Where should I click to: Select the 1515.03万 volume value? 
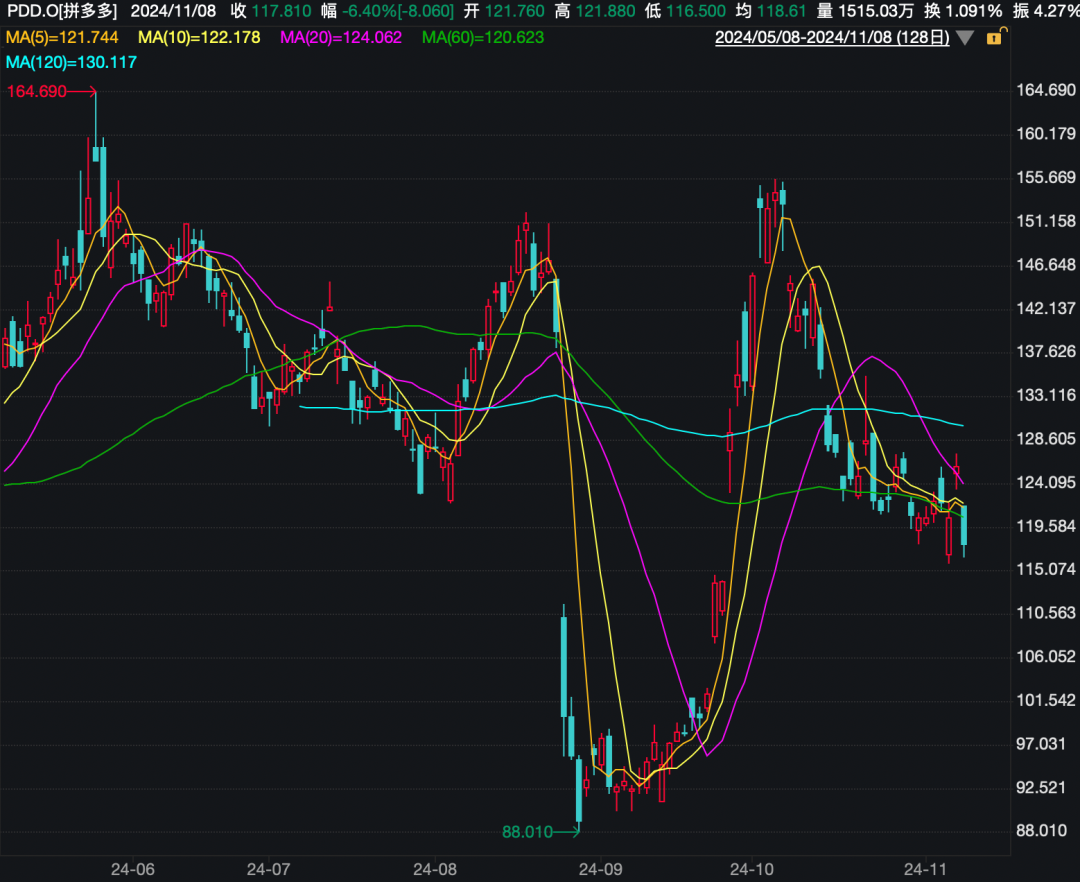[x=873, y=12]
